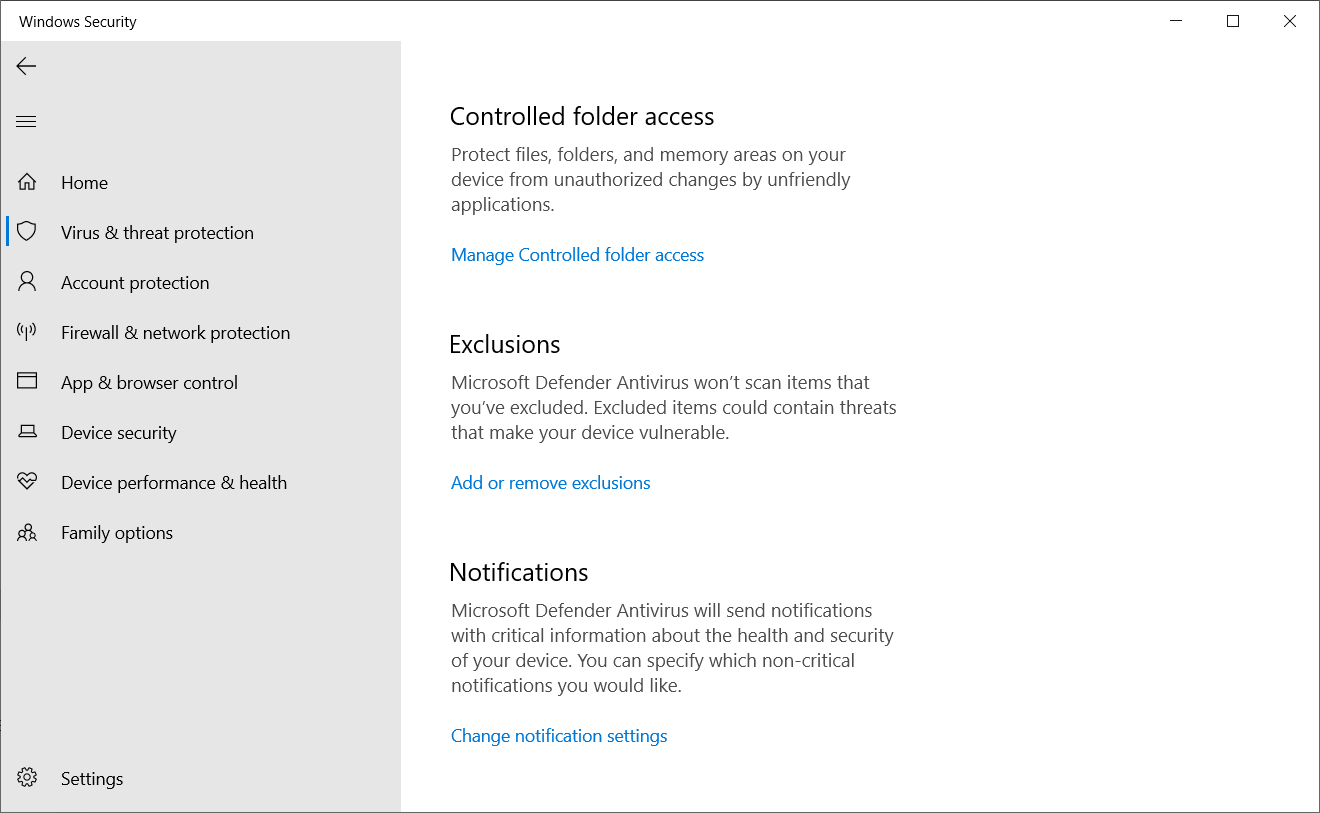This screenshot has height=813, width=1320.
Task: Open Device security label
Action: click(x=118, y=433)
